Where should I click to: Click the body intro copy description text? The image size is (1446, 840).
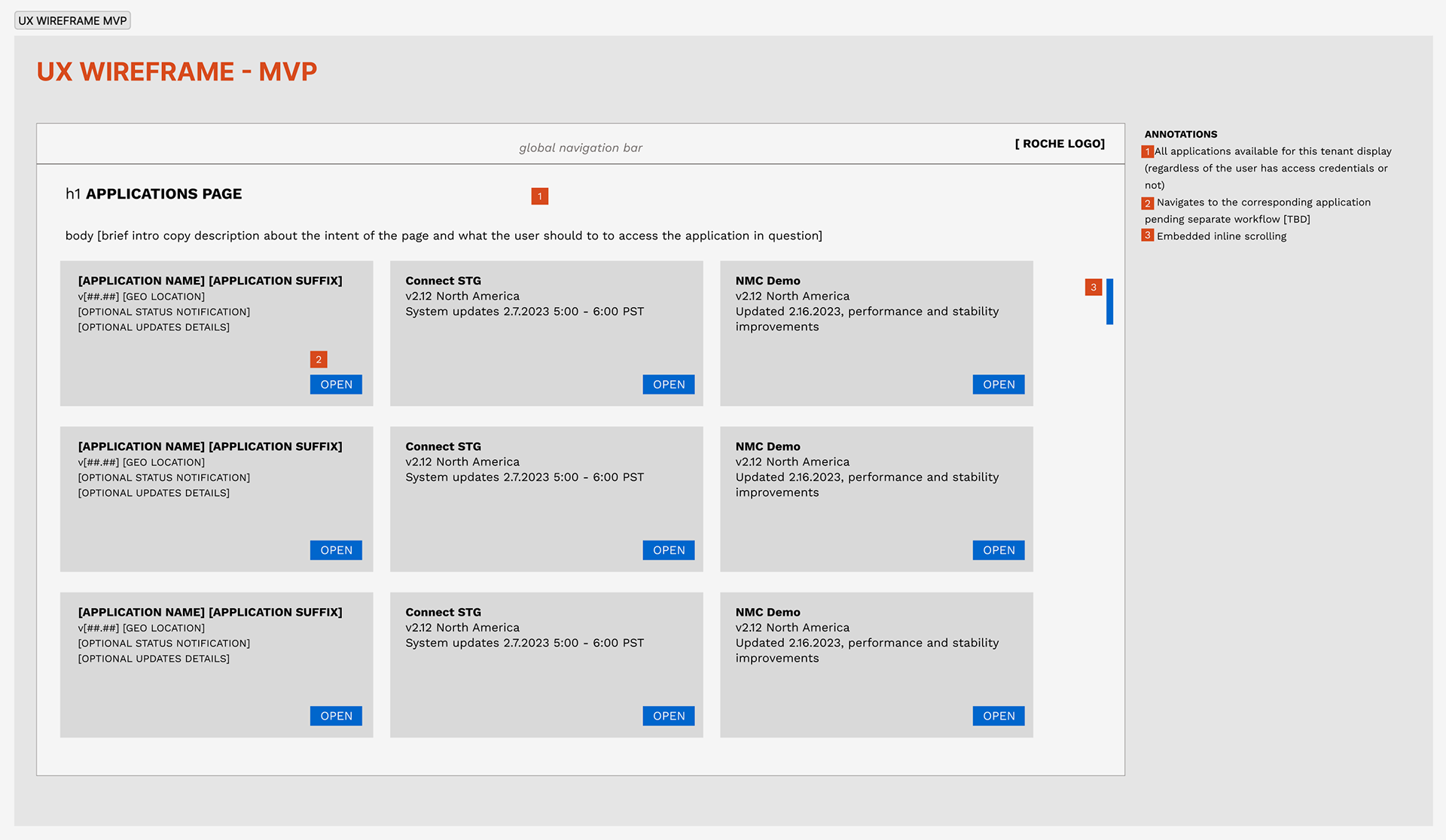pos(444,236)
